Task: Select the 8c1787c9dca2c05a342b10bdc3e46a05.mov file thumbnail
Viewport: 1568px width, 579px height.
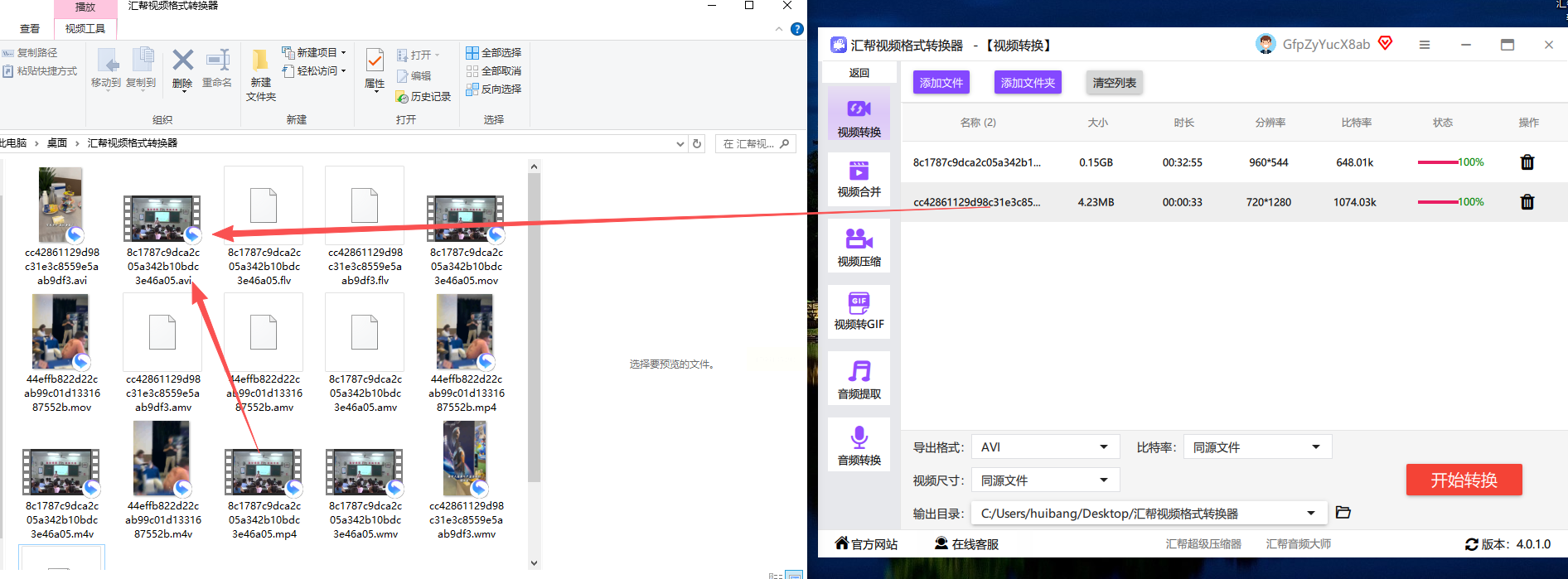Action: pos(466,218)
